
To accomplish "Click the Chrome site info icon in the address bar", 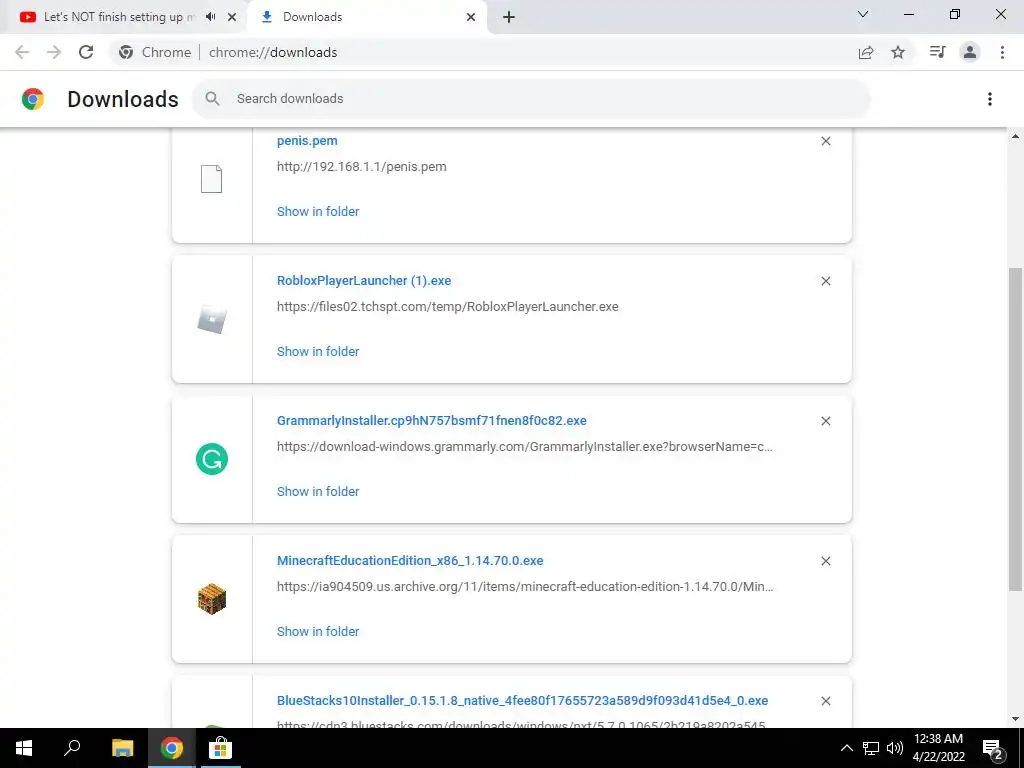I will coord(126,52).
